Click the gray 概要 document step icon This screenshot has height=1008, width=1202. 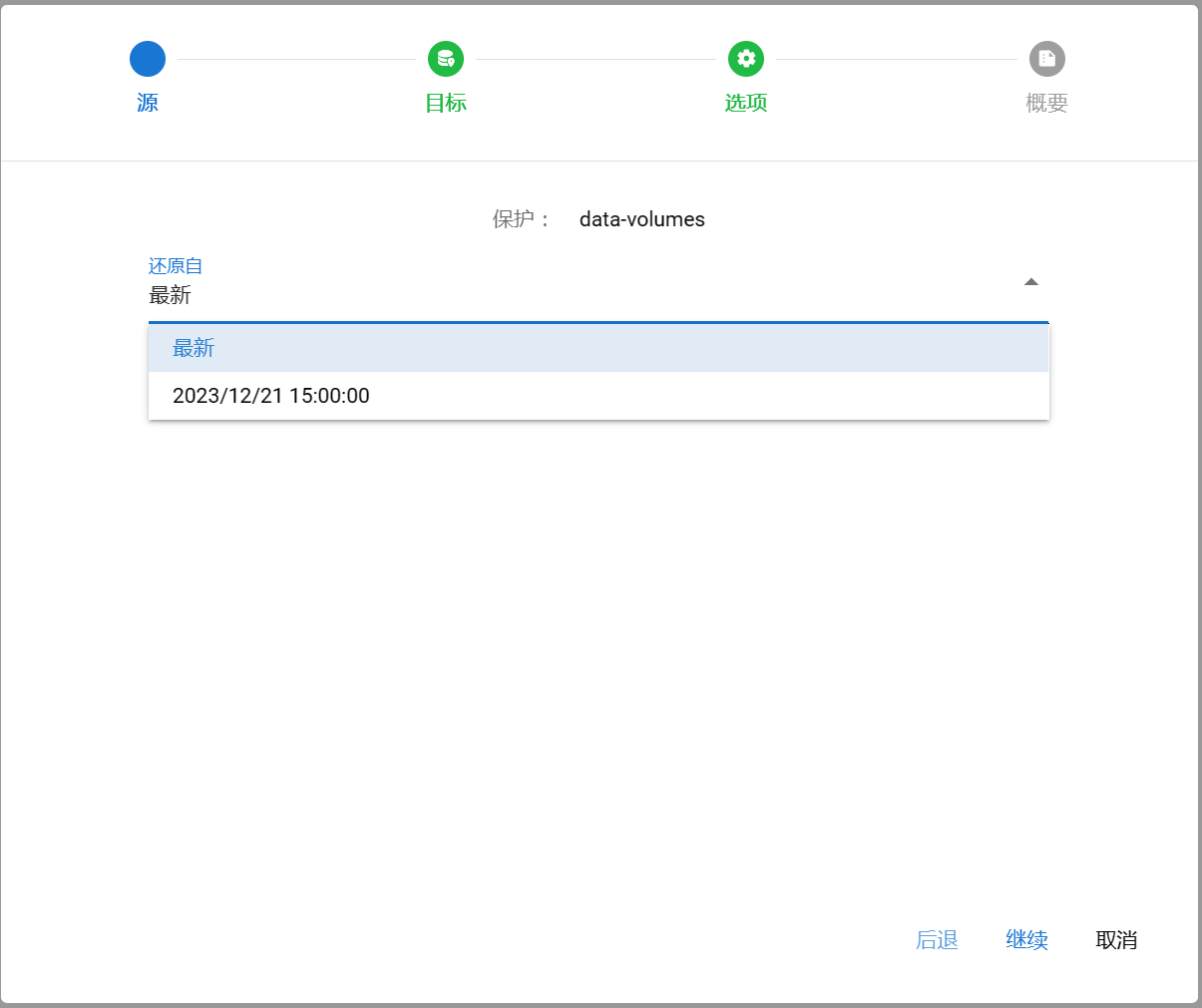pyautogui.click(x=1046, y=59)
